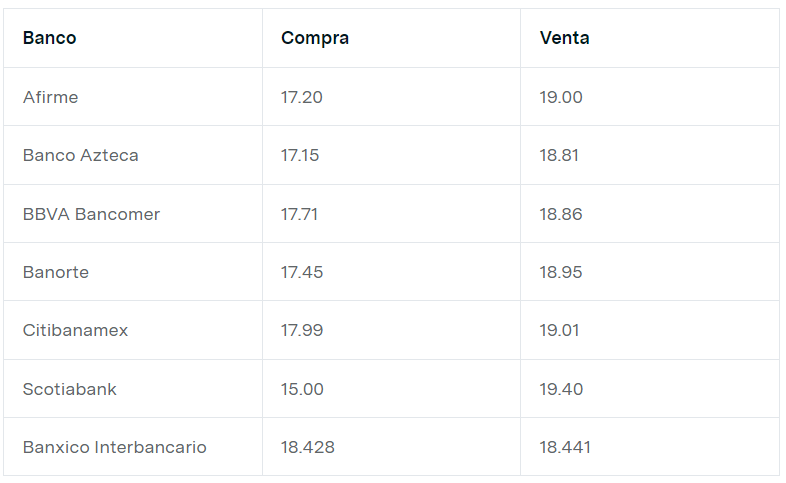Click Banxico compra value 18.428

[x=308, y=447]
